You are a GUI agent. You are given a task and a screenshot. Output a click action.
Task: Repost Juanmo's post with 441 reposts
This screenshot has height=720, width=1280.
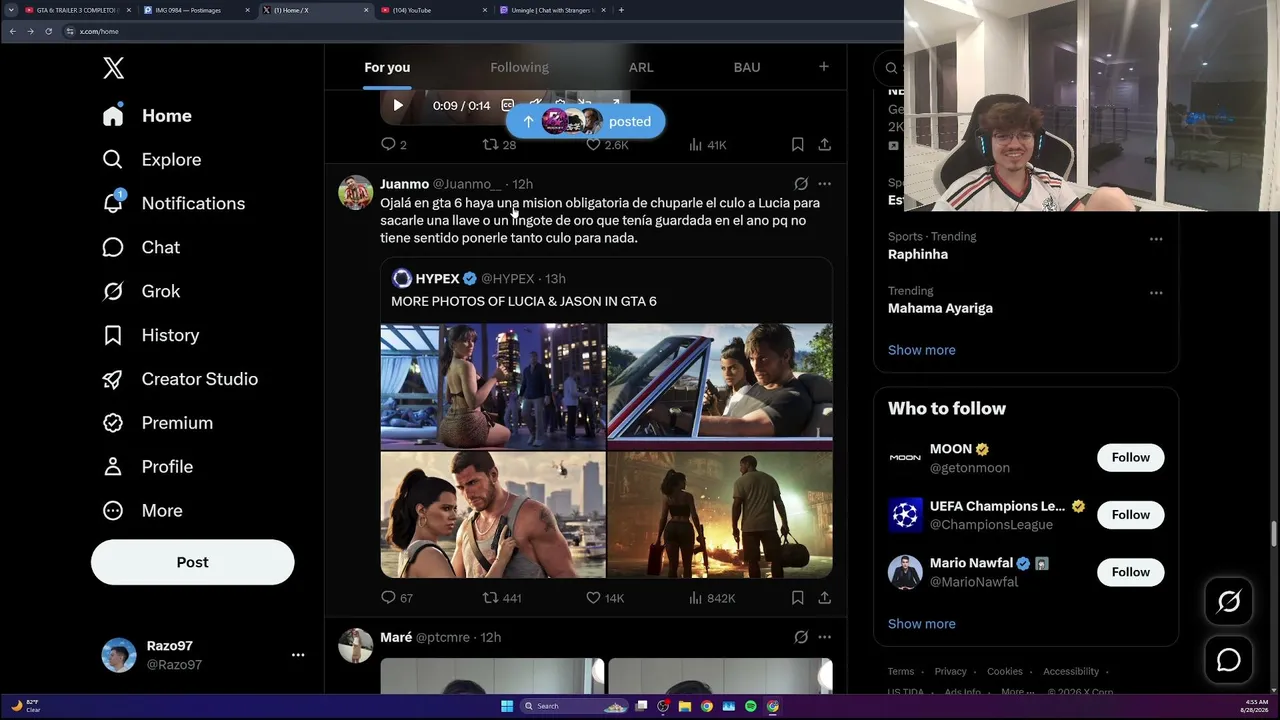[502, 598]
